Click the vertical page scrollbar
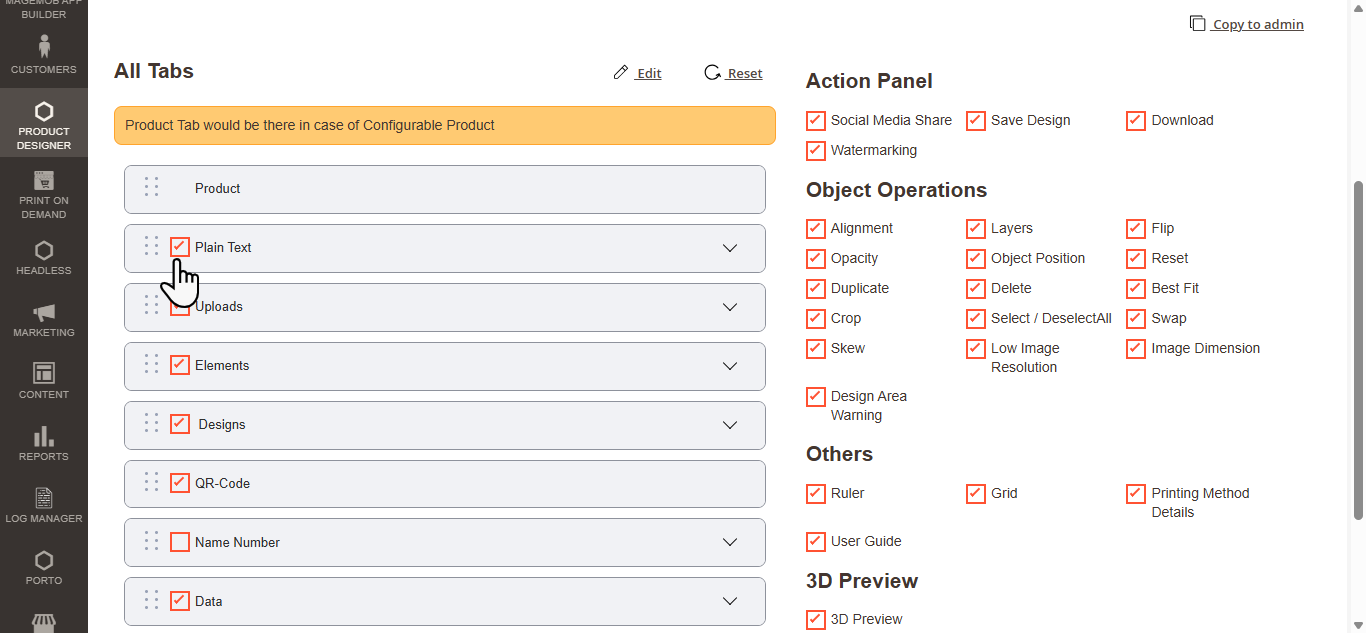This screenshot has width=1366, height=633. coord(1358,350)
